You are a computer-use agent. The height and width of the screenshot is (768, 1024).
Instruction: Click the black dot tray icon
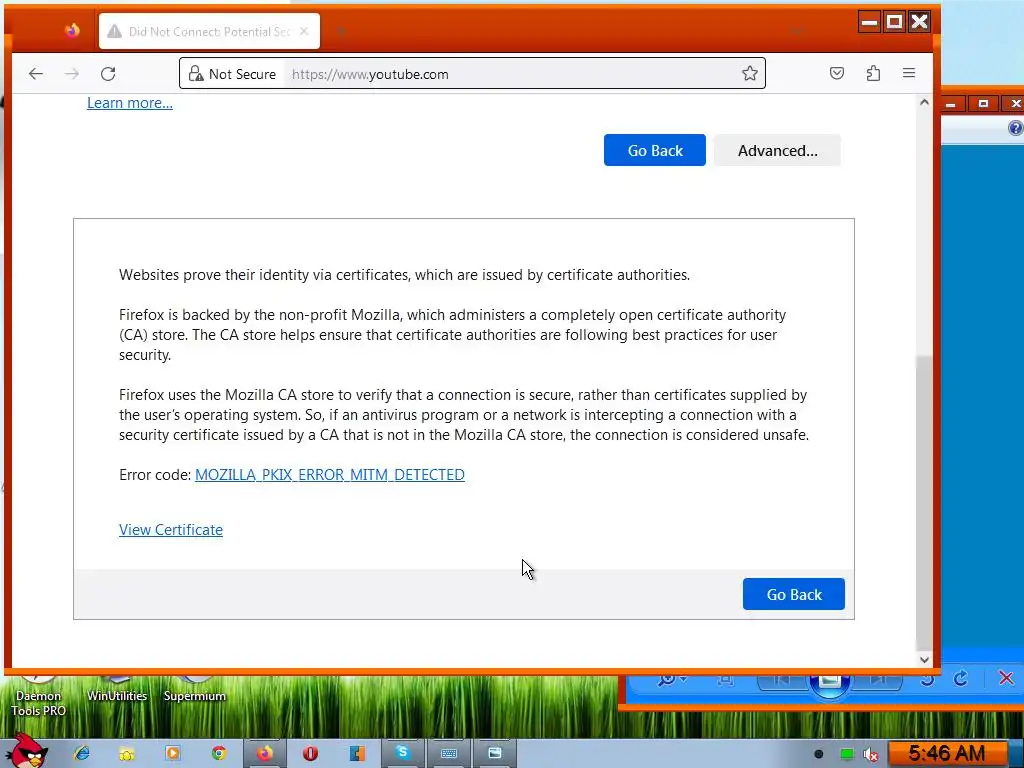point(818,754)
